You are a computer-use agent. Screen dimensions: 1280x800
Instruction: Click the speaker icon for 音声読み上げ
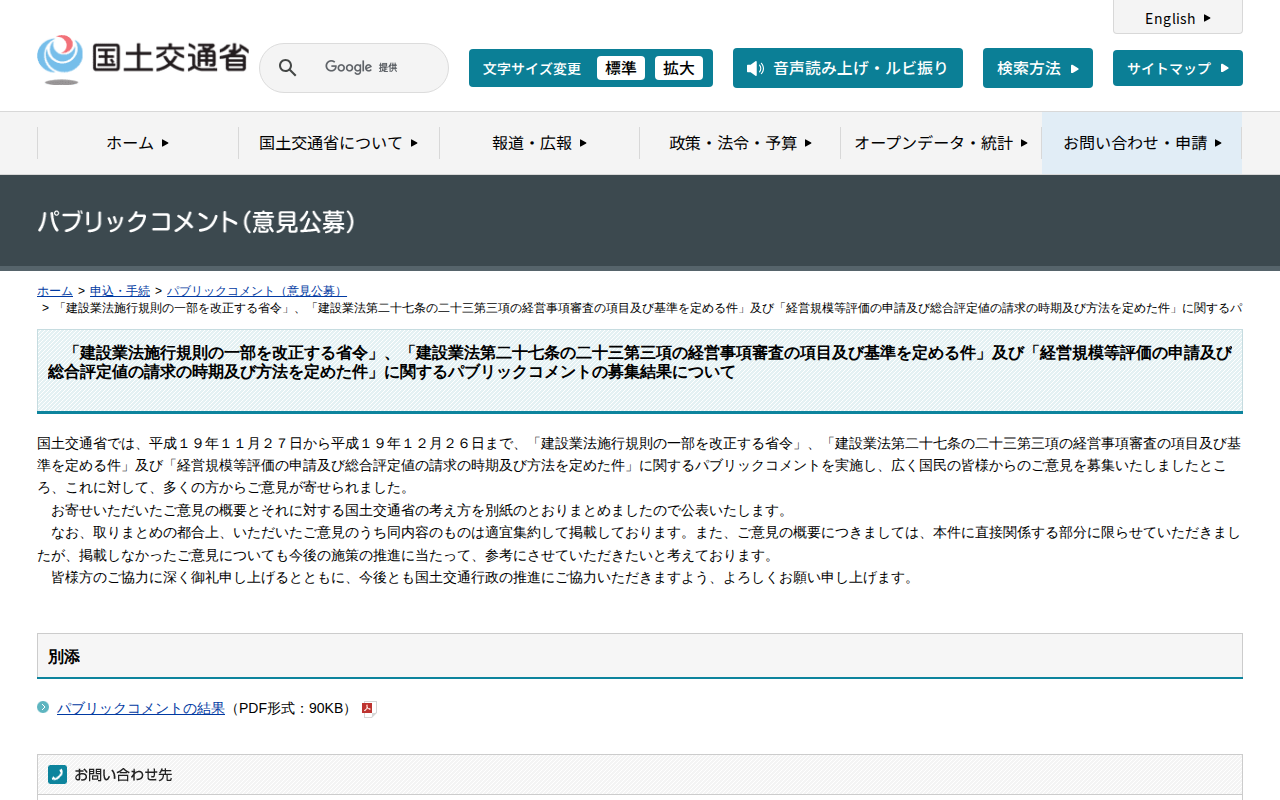[755, 68]
